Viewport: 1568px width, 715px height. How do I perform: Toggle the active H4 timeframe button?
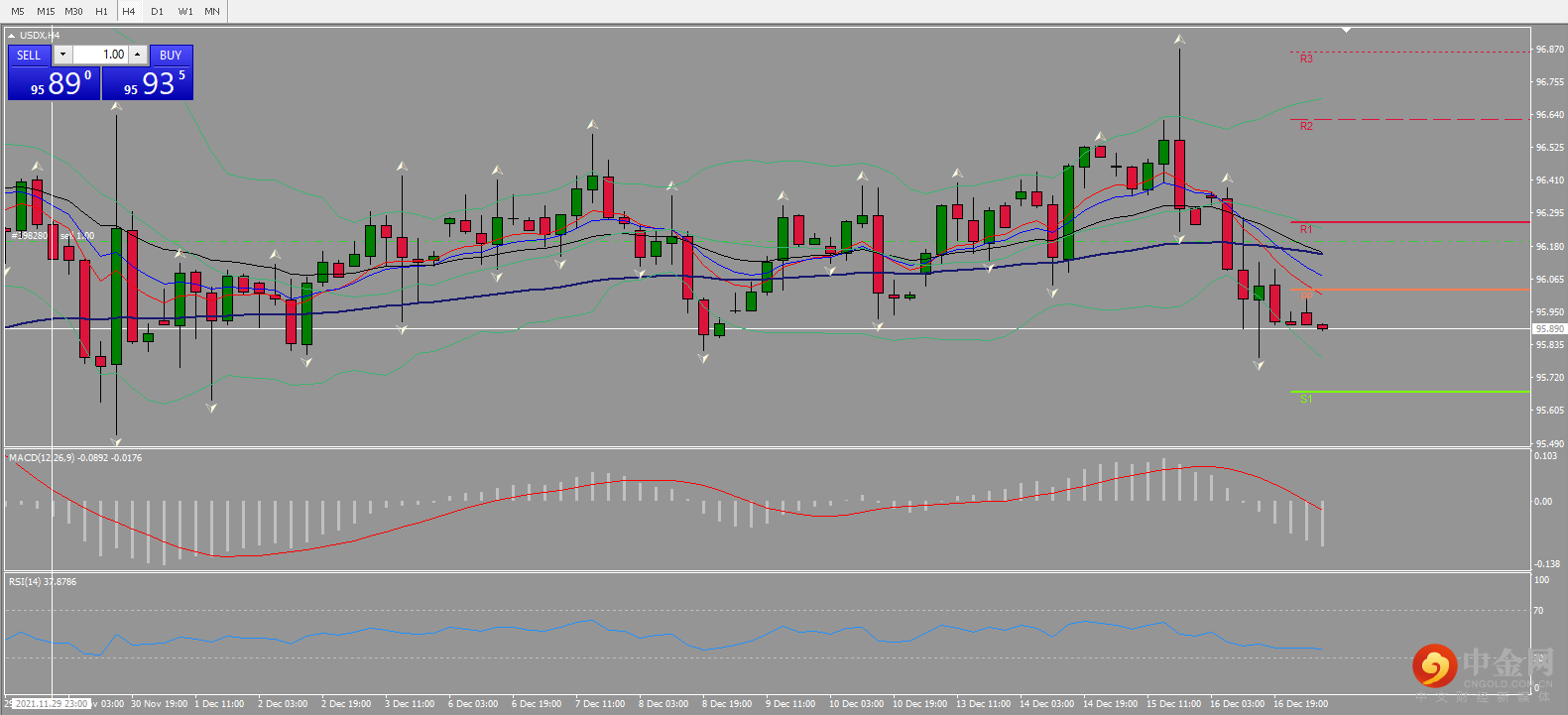129,11
